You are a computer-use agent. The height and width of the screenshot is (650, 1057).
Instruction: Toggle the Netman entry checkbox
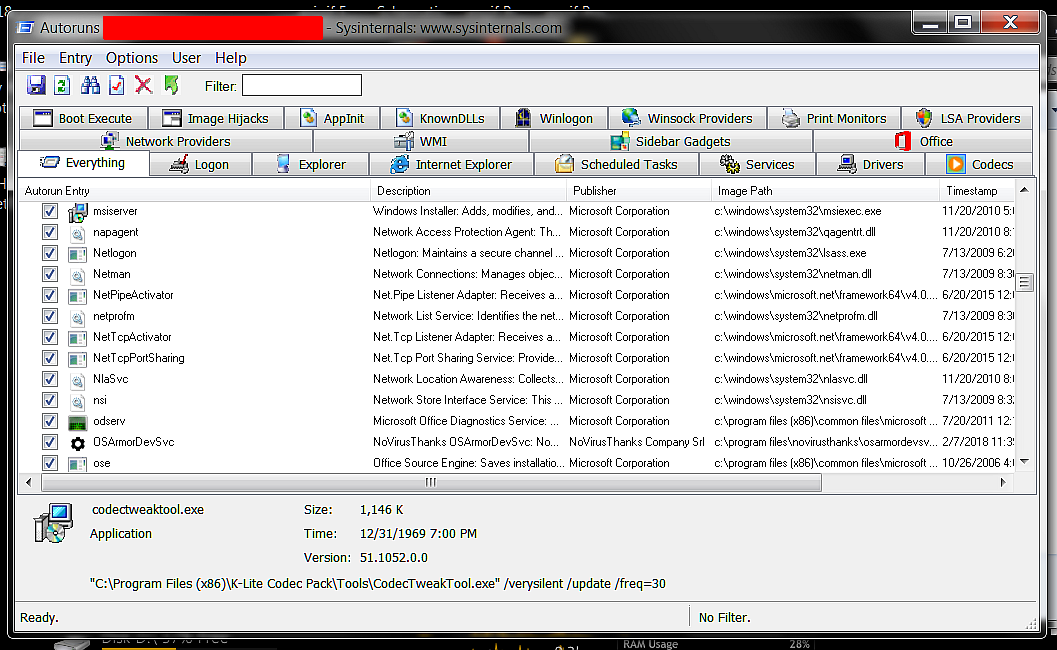49,274
